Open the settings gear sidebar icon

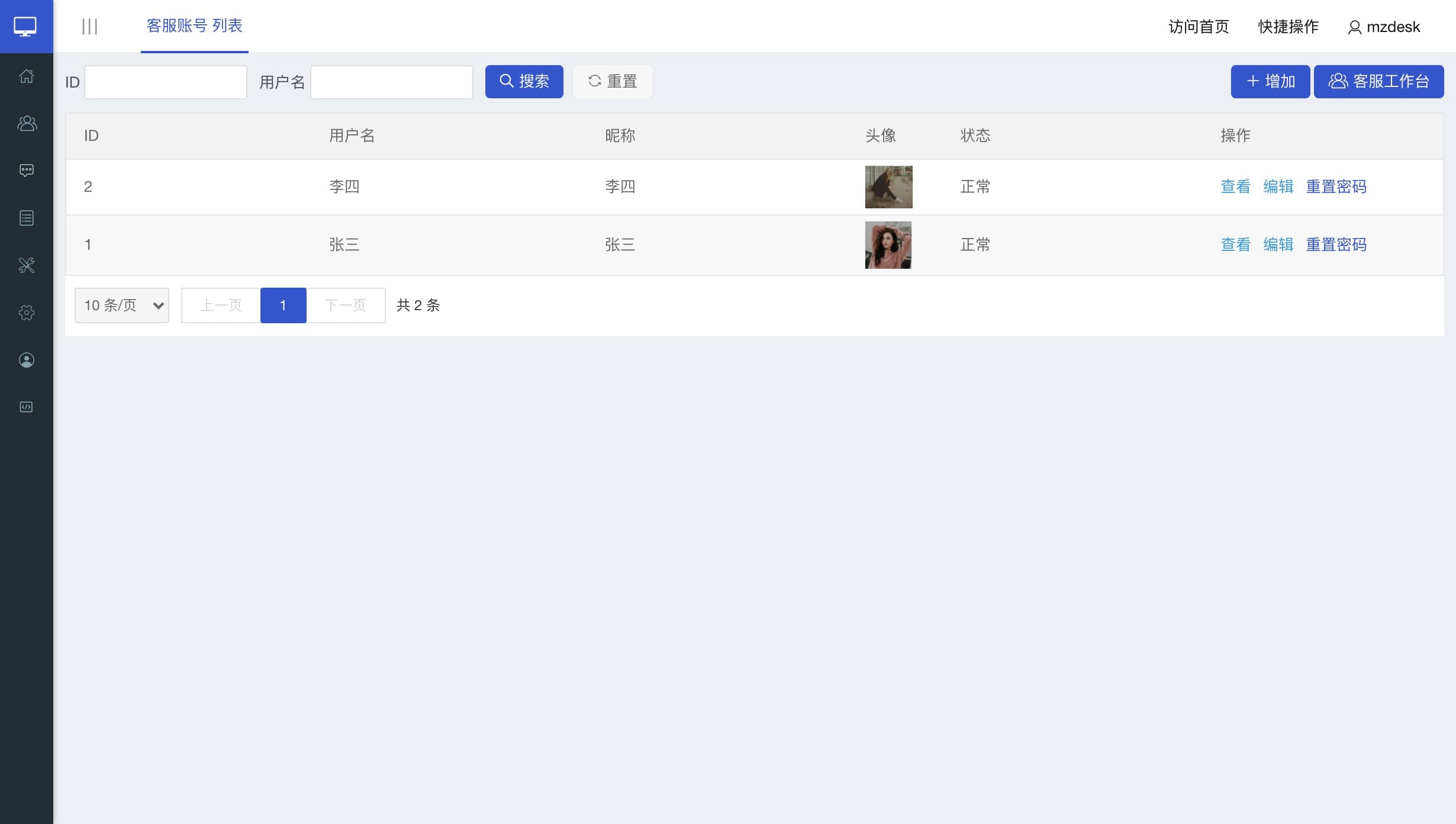point(27,313)
